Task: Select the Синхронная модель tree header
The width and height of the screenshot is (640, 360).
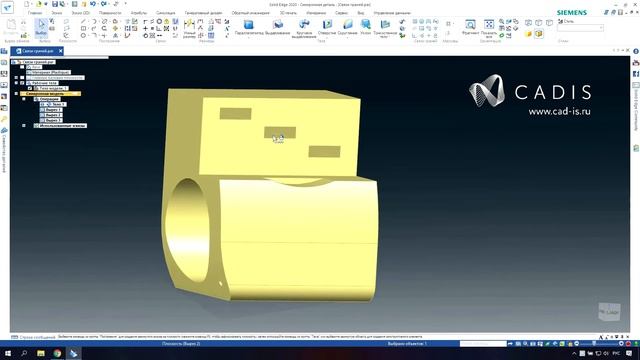Action: [x=51, y=93]
